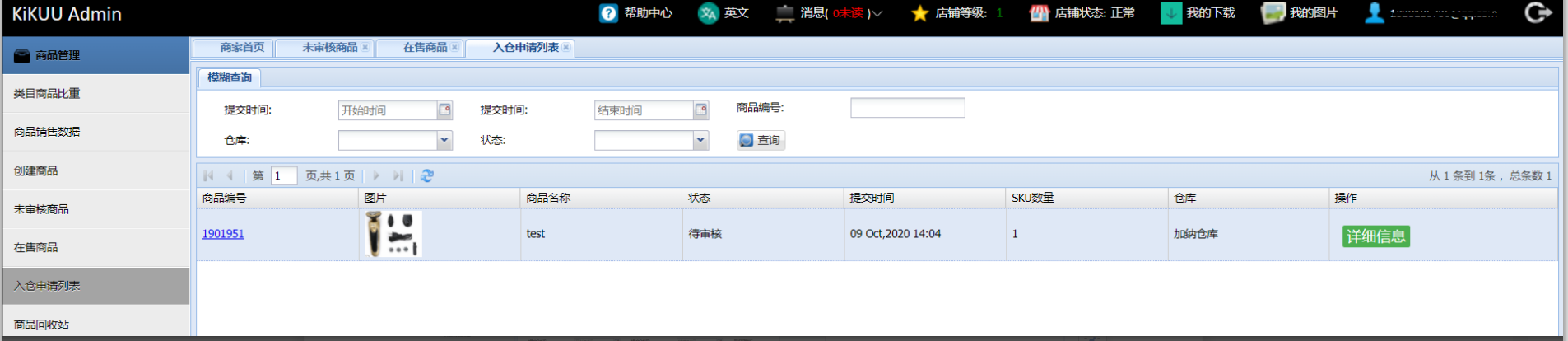
Task: Click the shaver product thumbnail image
Action: tap(393, 234)
